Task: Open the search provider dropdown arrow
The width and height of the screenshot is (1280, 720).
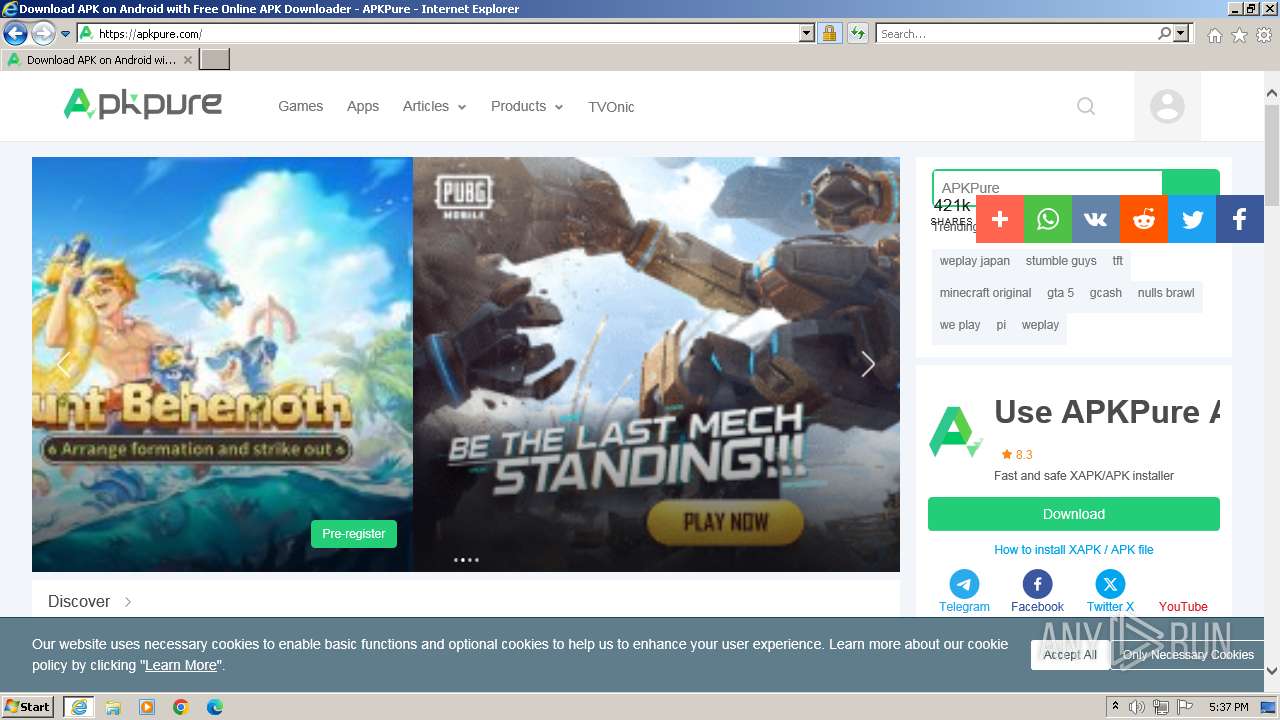Action: (1182, 34)
